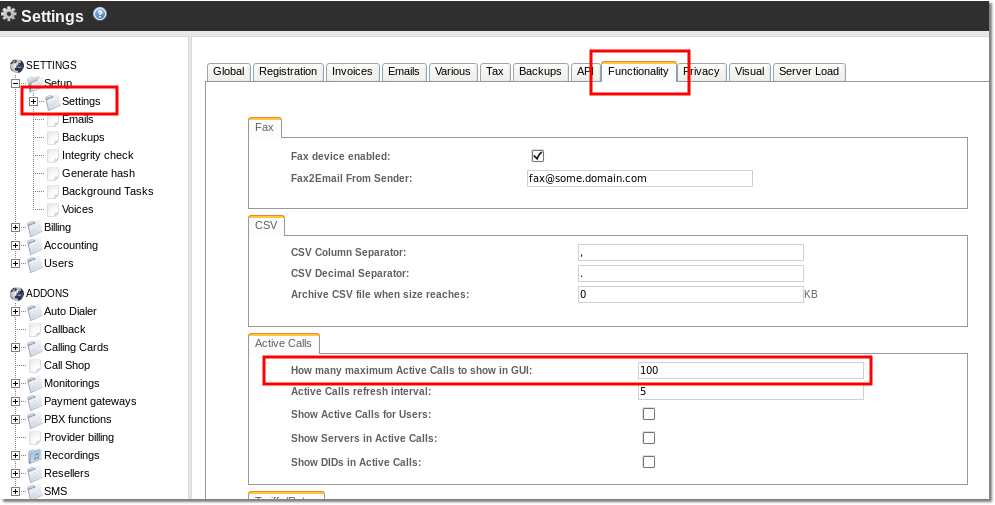
Task: Switch to the Invoices tab
Action: [352, 71]
